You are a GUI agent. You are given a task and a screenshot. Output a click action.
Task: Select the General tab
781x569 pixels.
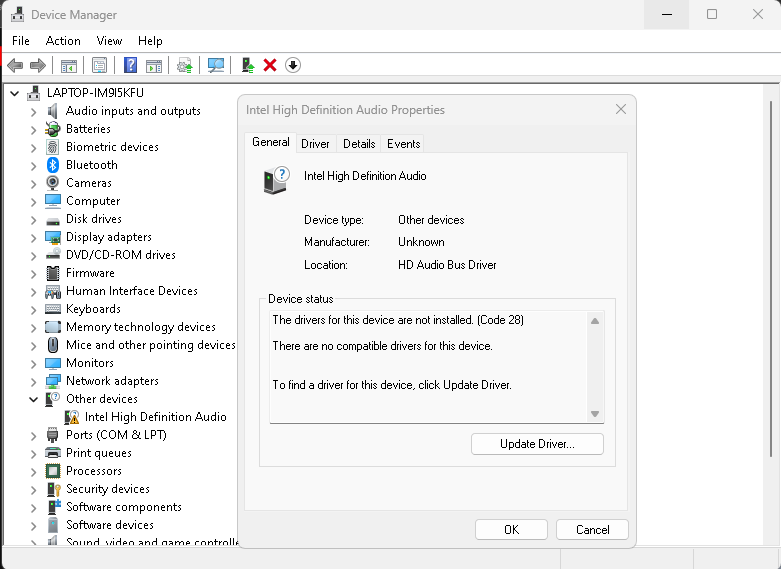click(270, 142)
